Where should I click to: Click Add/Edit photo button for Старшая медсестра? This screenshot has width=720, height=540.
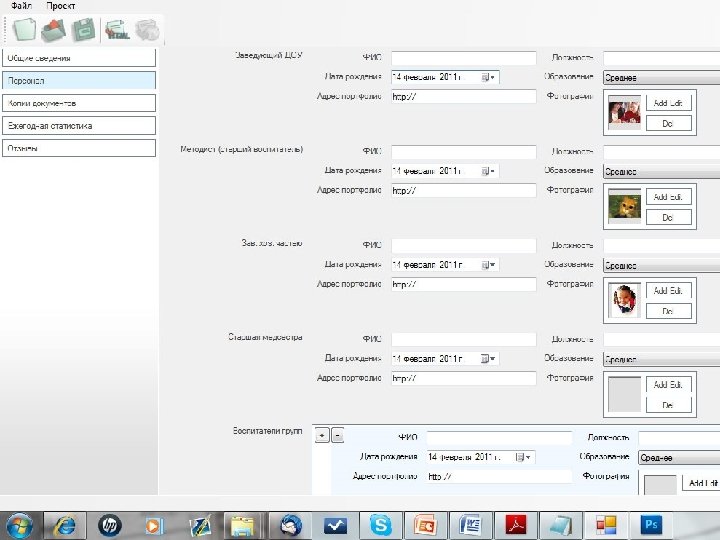tap(669, 384)
